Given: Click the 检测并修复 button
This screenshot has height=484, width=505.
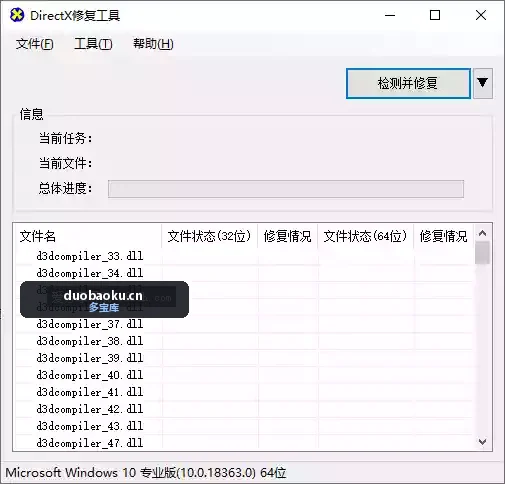Looking at the screenshot, I should point(408,83).
